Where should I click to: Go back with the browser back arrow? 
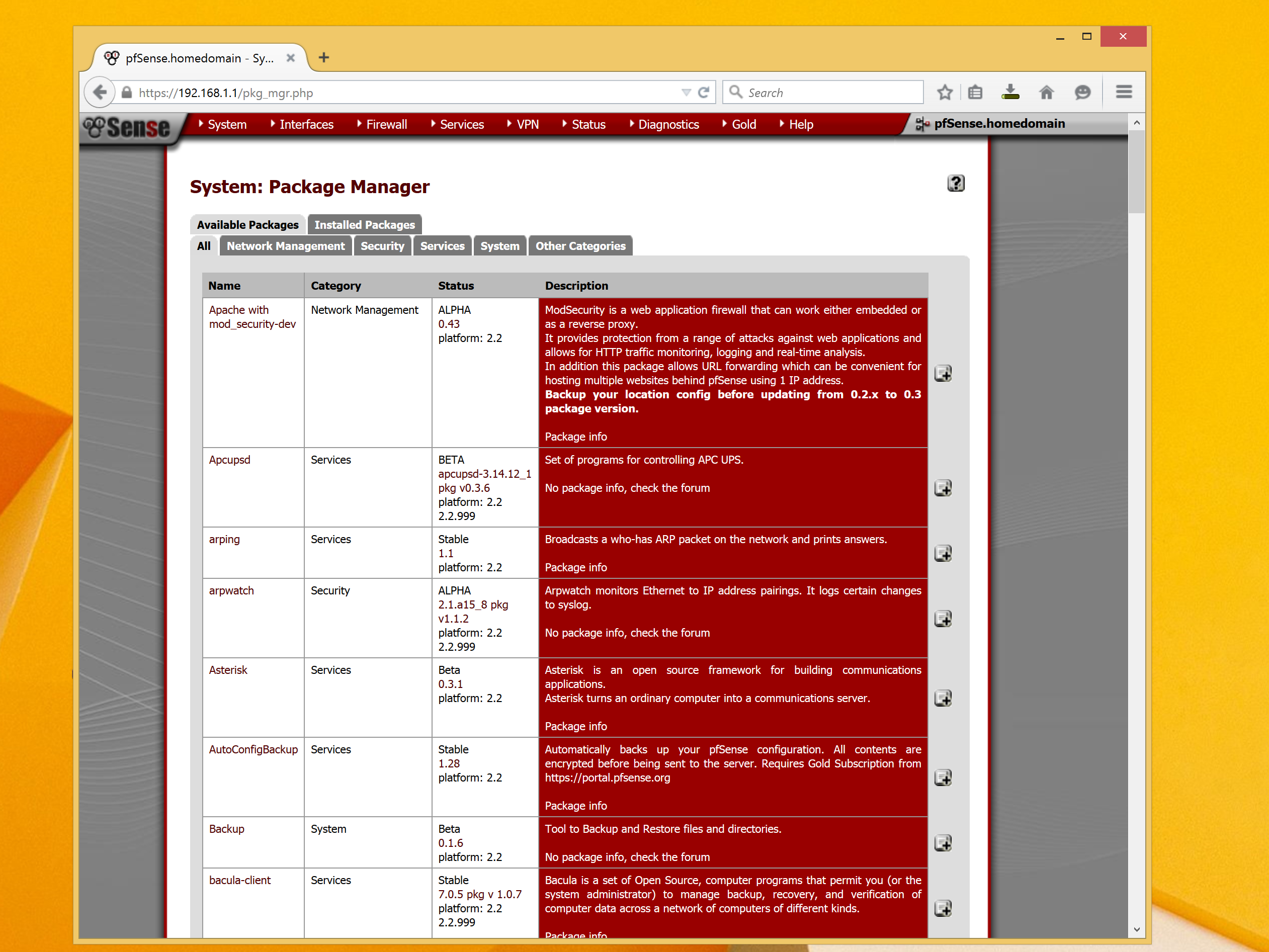pos(100,93)
